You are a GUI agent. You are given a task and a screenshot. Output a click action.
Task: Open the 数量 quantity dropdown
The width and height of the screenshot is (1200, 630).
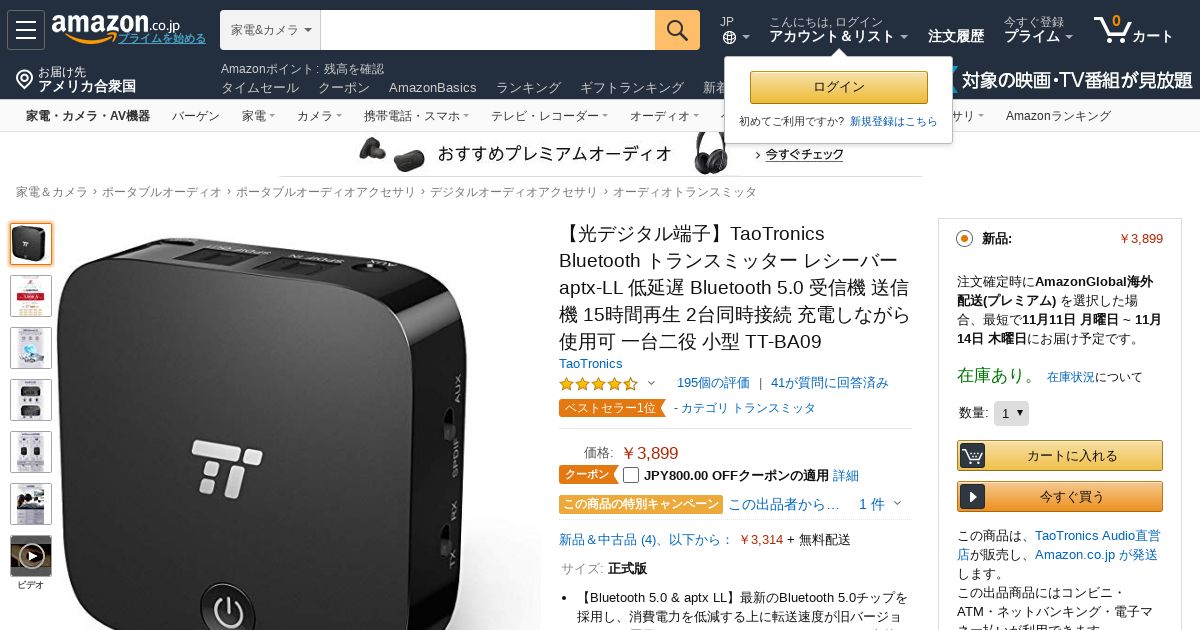[1011, 413]
